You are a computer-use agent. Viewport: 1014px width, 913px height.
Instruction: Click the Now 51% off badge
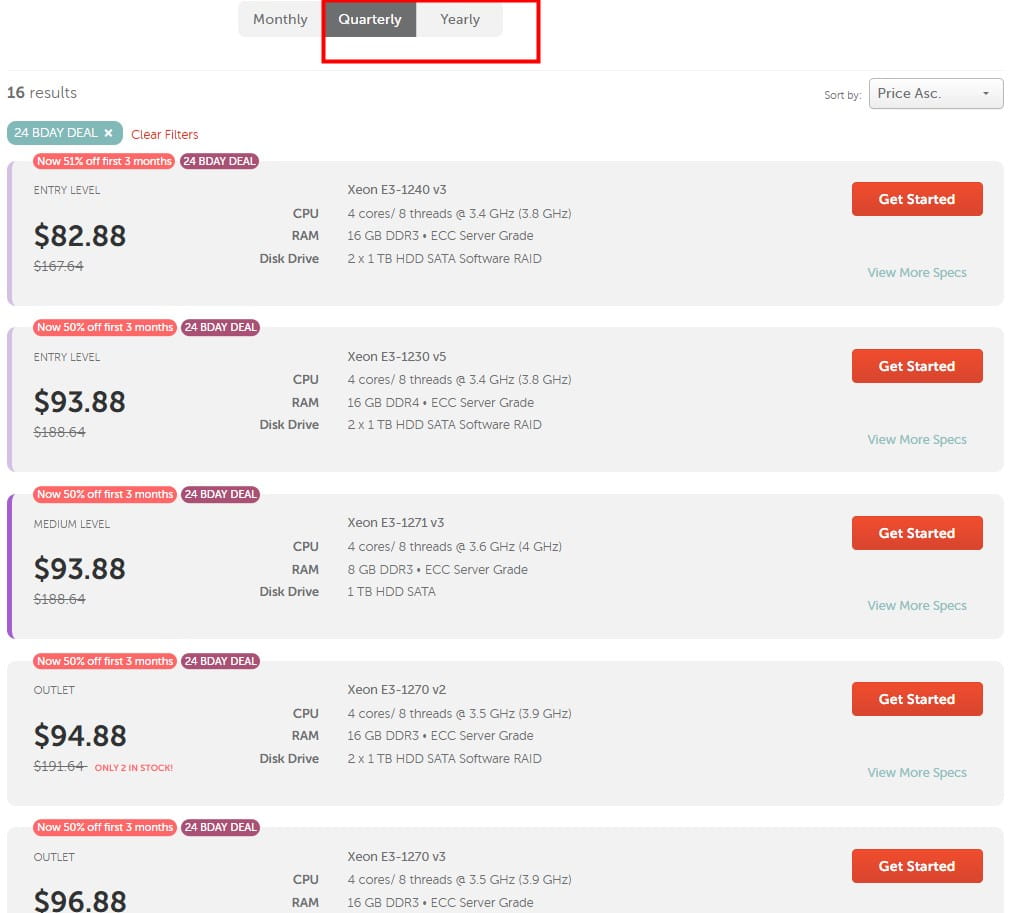click(x=104, y=161)
